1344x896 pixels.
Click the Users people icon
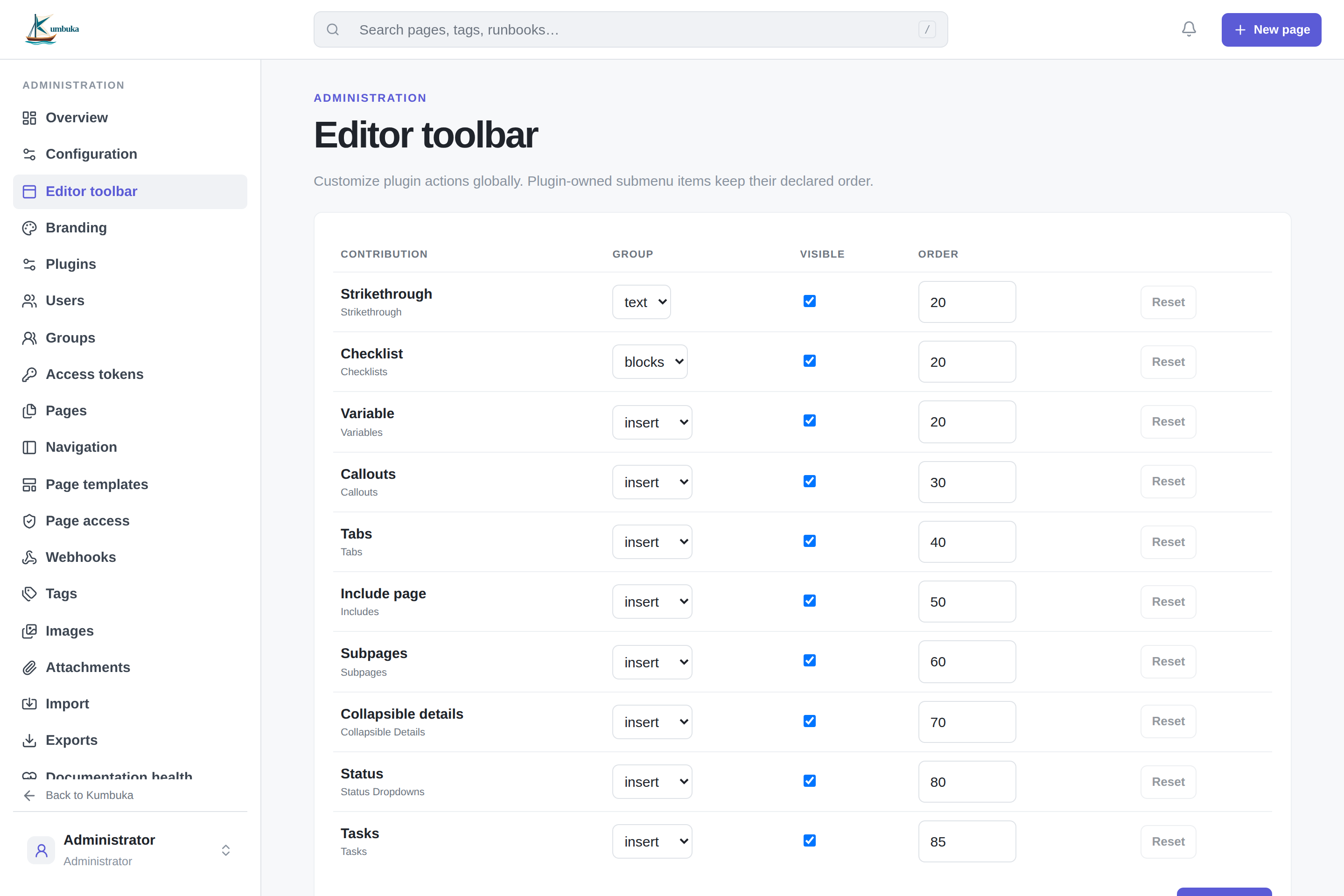(x=29, y=301)
